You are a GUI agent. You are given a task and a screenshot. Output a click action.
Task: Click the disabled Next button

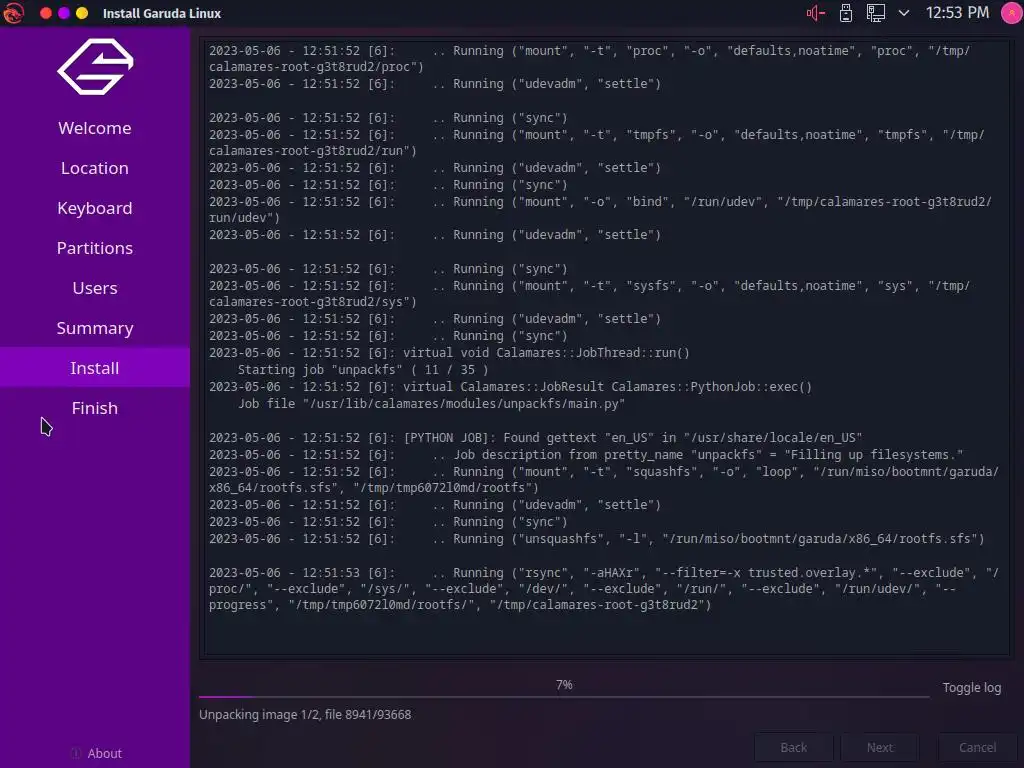pyautogui.click(x=880, y=748)
